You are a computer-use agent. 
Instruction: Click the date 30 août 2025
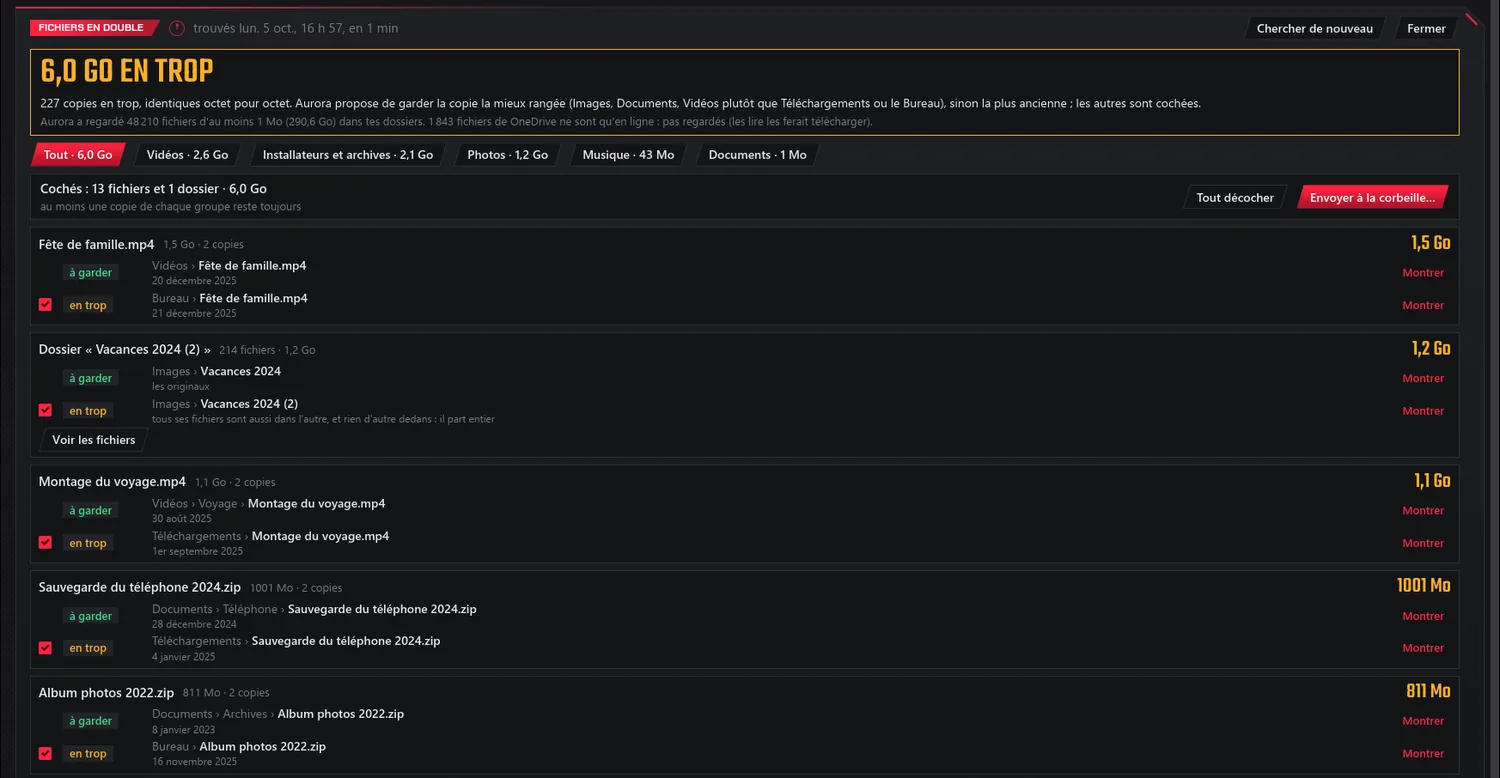pos(182,518)
